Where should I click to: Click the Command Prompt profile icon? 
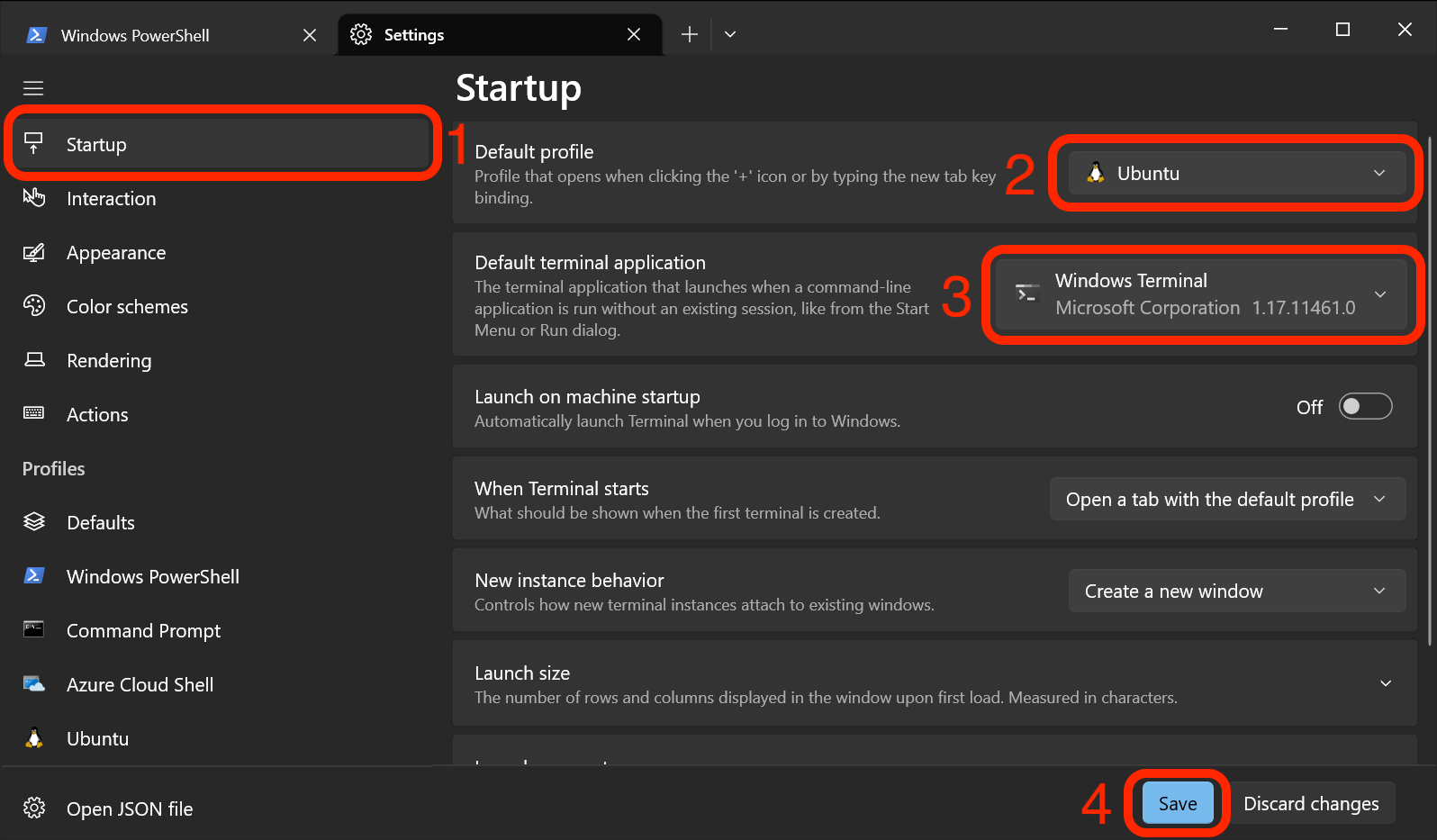tap(34, 630)
